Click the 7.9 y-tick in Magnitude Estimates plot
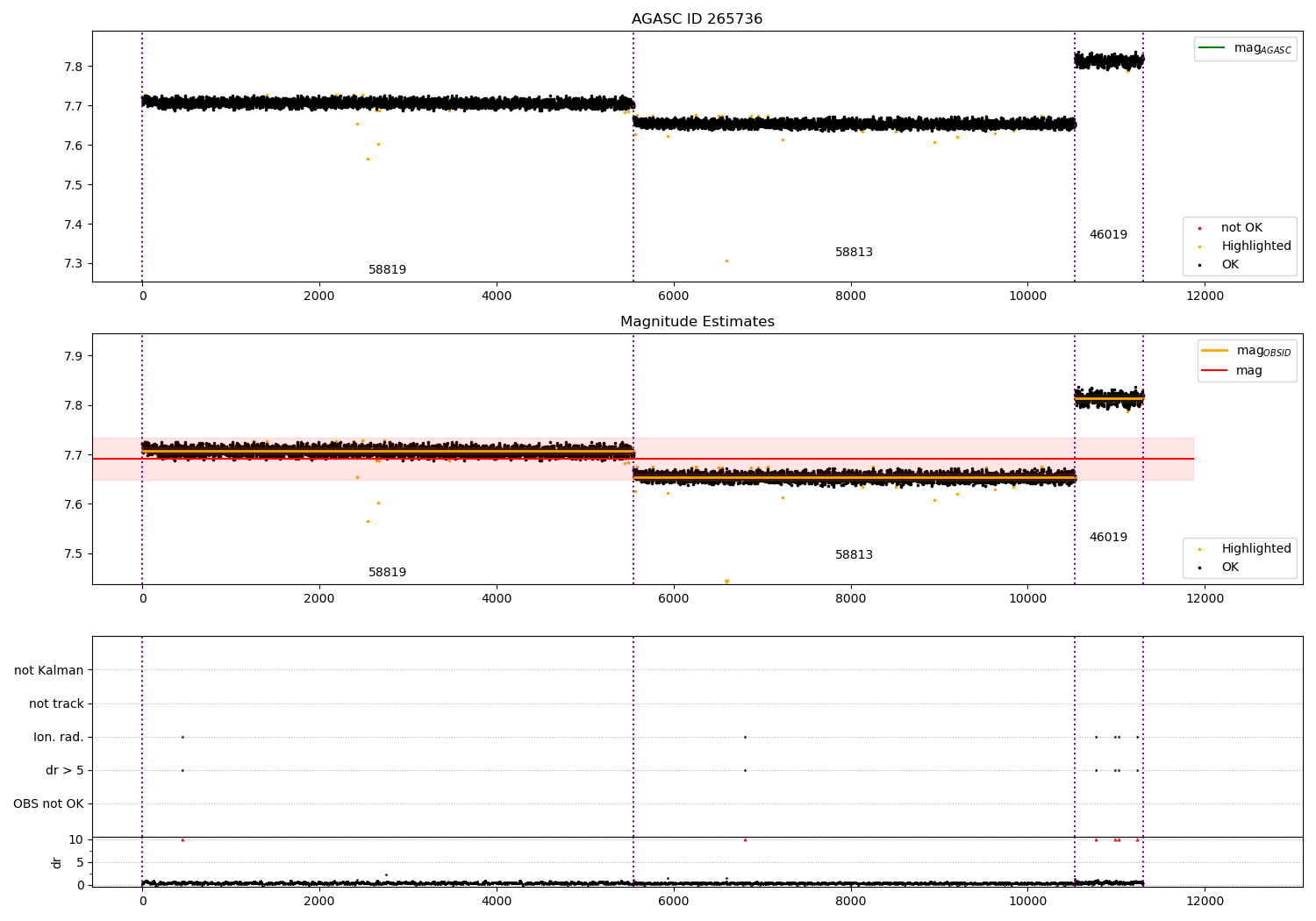The image size is (1316, 921). point(73,357)
